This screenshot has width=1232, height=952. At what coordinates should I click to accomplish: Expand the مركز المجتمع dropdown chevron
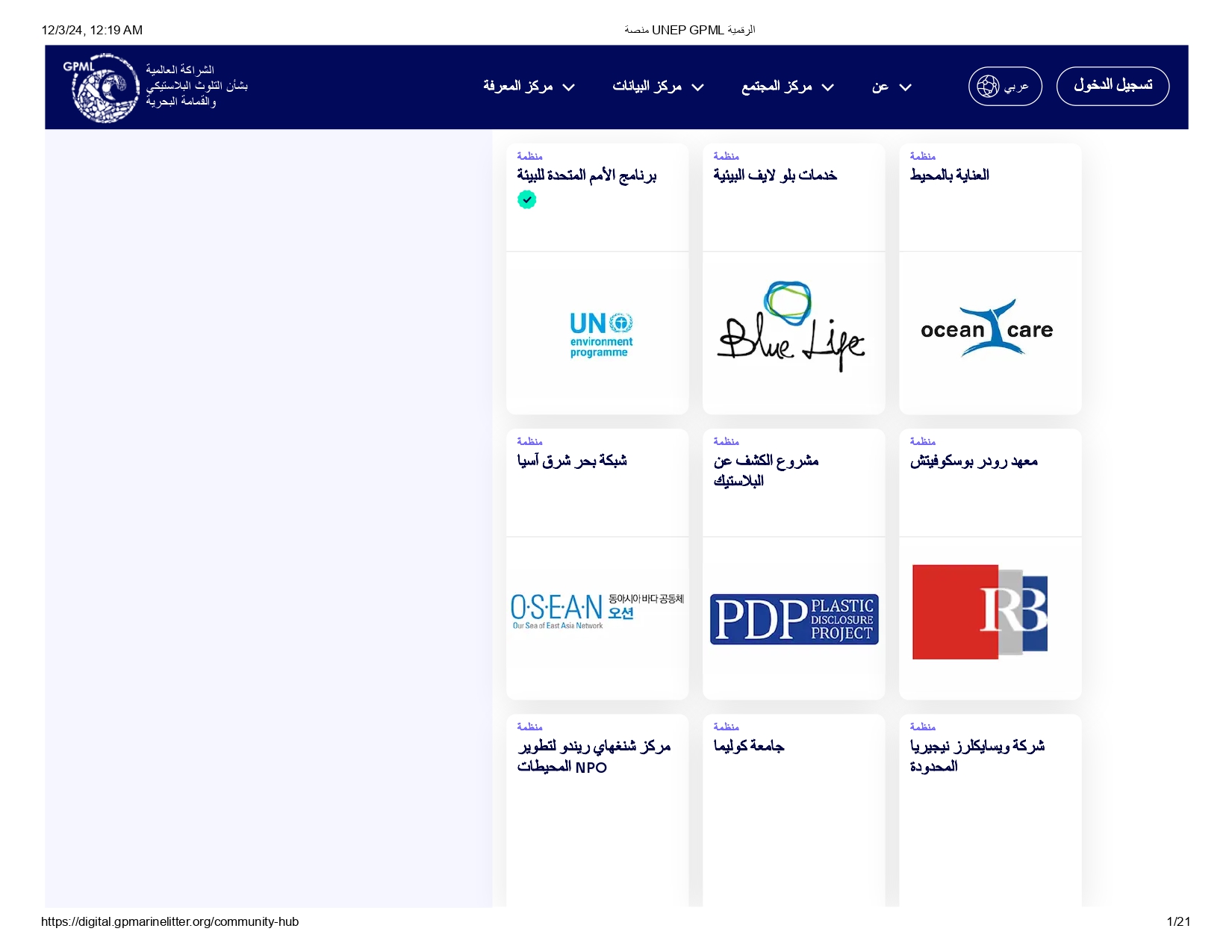[x=828, y=87]
